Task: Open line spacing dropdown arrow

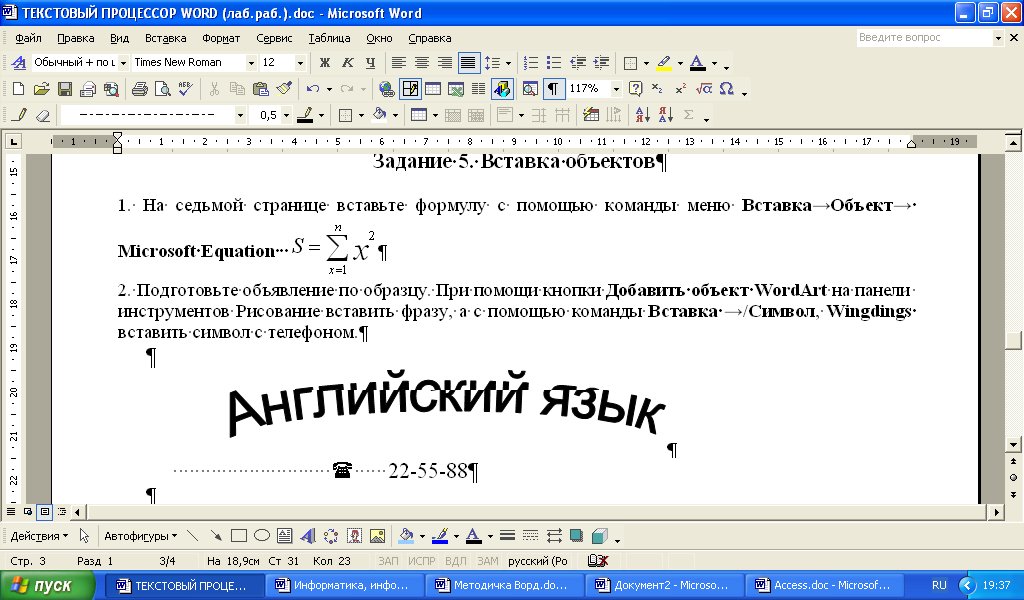Action: tap(508, 63)
